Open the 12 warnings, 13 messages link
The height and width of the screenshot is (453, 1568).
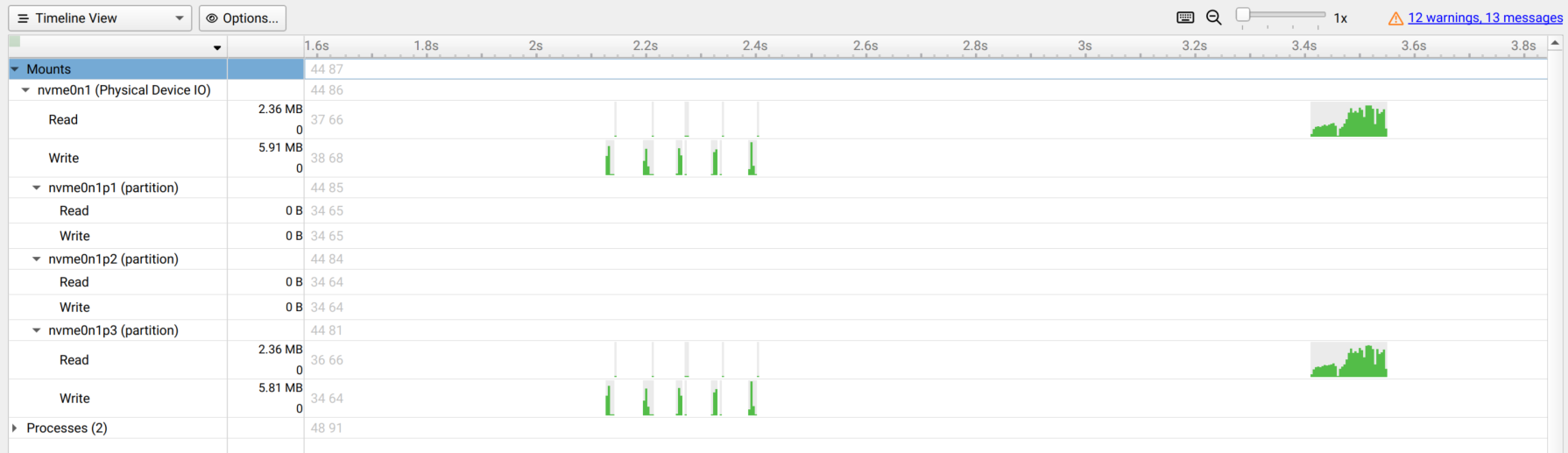coord(1485,18)
